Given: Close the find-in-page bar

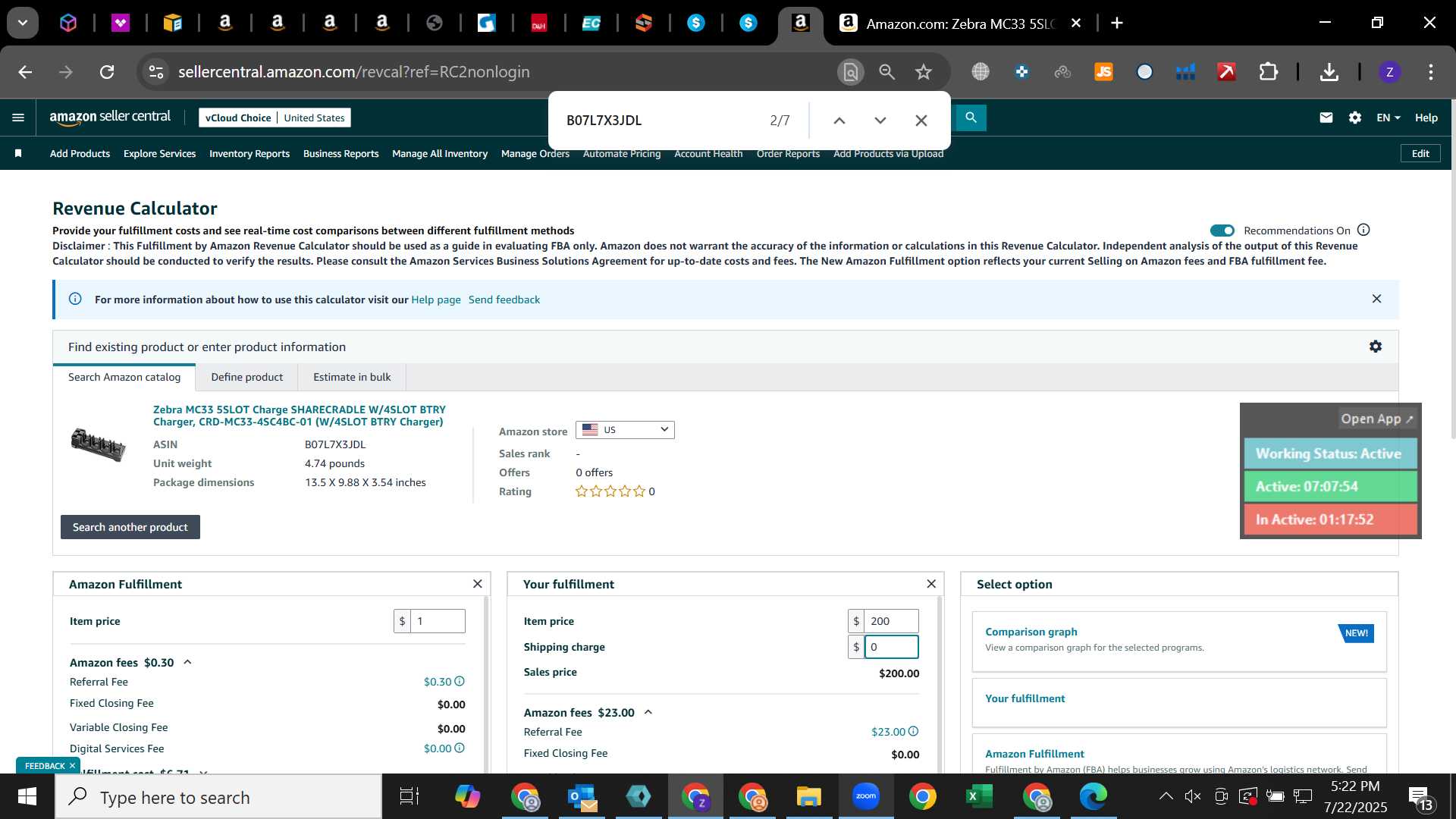Looking at the screenshot, I should pyautogui.click(x=921, y=121).
